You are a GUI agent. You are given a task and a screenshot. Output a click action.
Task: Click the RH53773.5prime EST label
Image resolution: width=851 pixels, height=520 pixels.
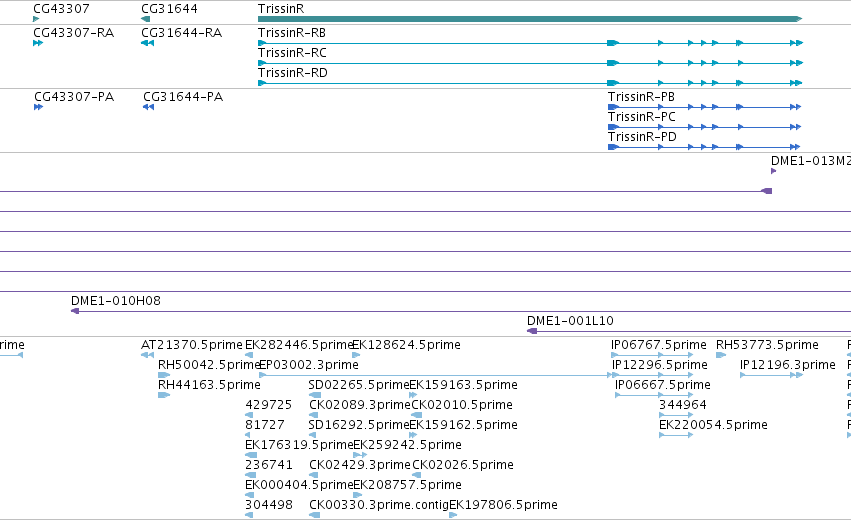(767, 345)
